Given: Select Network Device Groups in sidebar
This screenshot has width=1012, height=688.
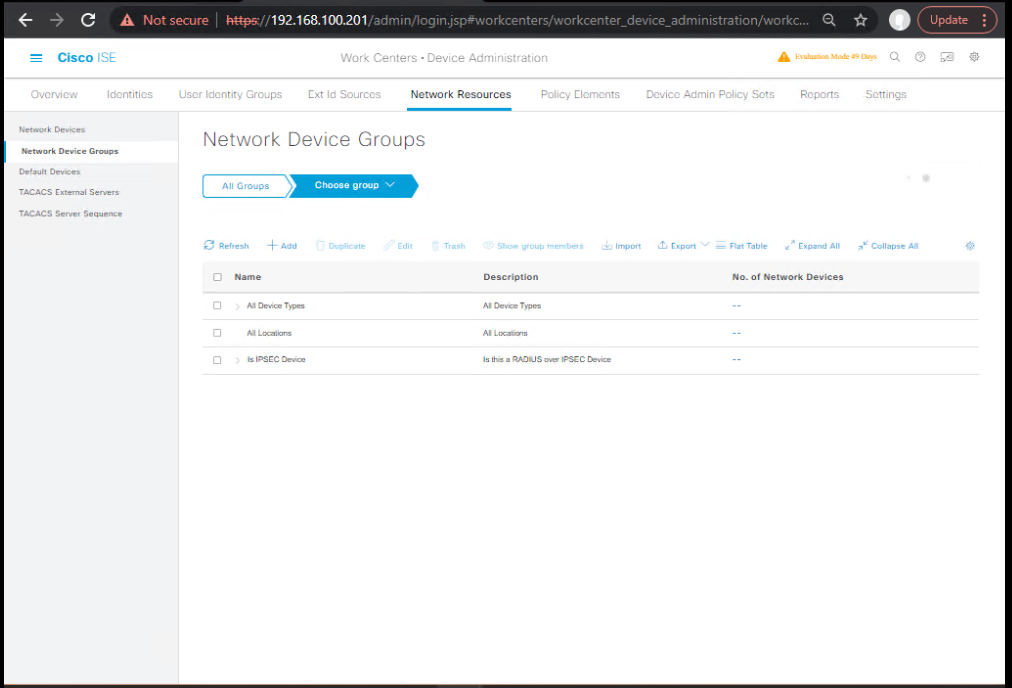Looking at the screenshot, I should [x=70, y=151].
